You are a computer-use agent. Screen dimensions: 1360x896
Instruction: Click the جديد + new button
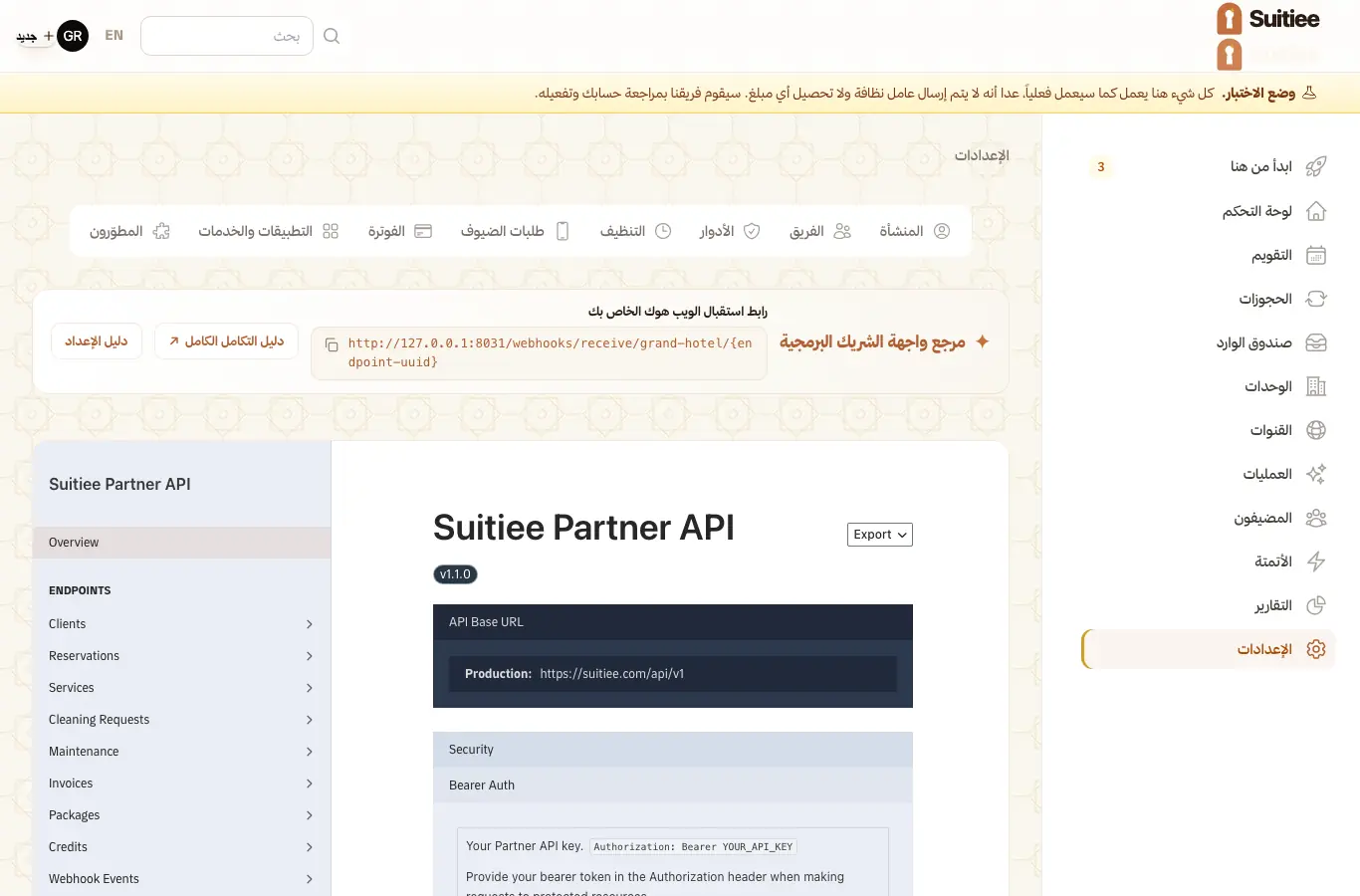pyautogui.click(x=35, y=36)
